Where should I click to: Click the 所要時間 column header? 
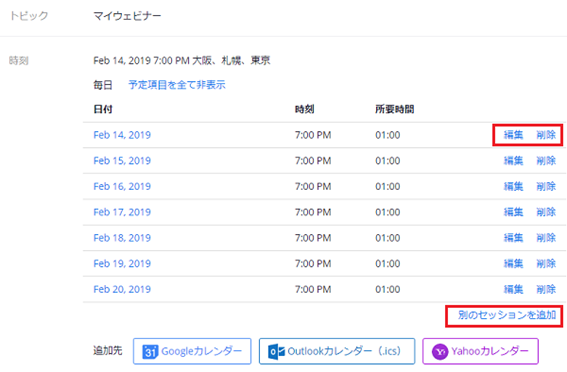point(395,109)
